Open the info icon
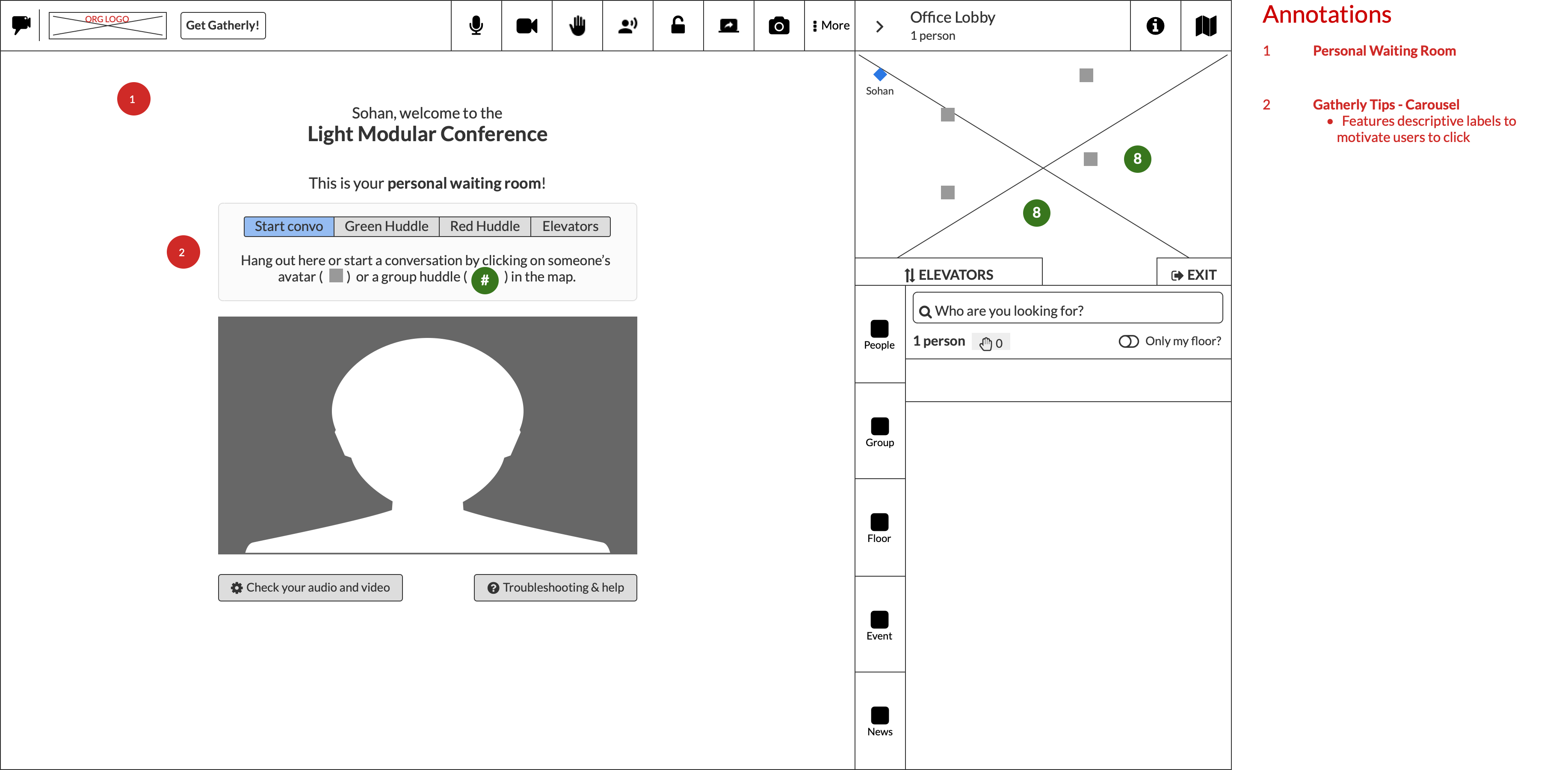This screenshot has width=1568, height=770. [x=1155, y=26]
